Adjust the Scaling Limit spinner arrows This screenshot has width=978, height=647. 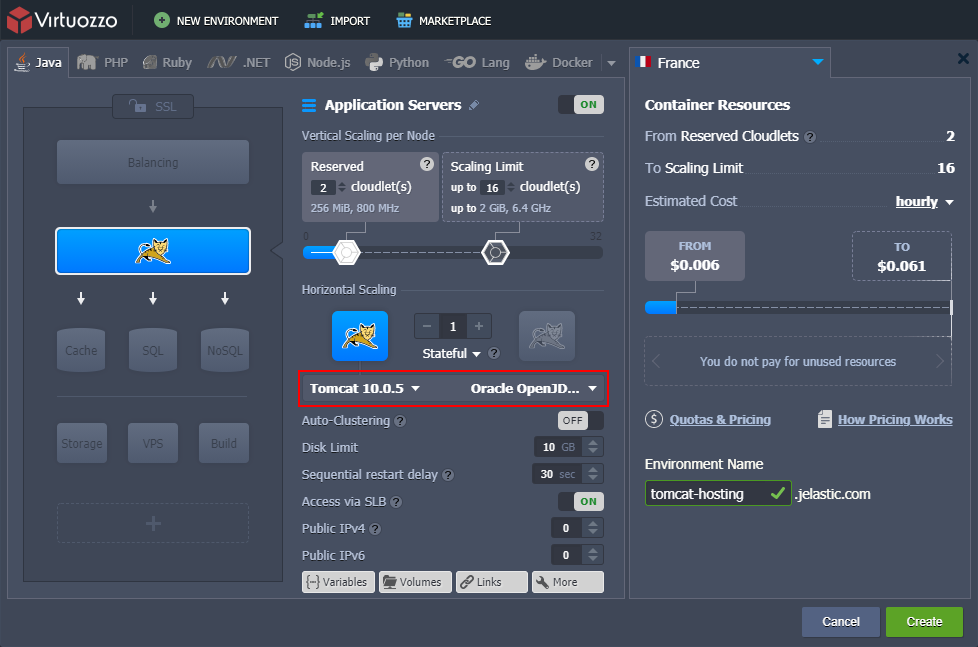point(511,188)
